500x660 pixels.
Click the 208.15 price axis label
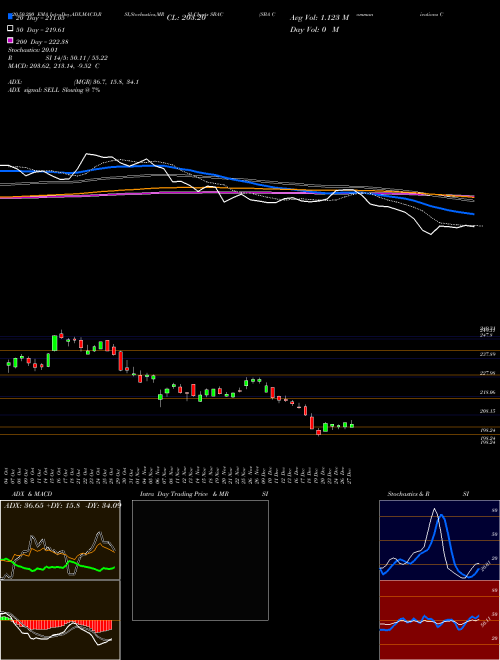pyautogui.click(x=487, y=411)
